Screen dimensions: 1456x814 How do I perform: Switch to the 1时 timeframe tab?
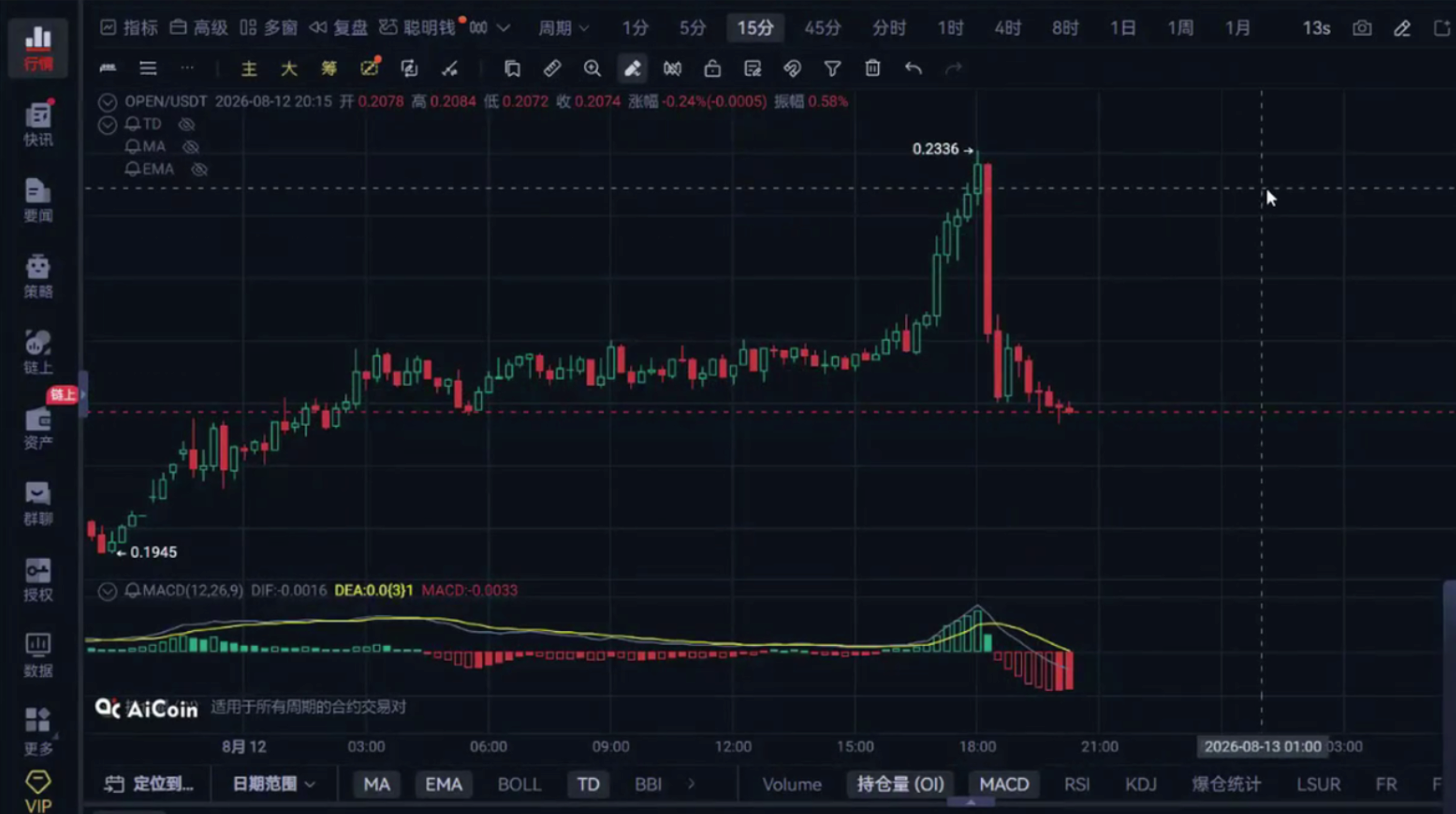click(x=951, y=28)
